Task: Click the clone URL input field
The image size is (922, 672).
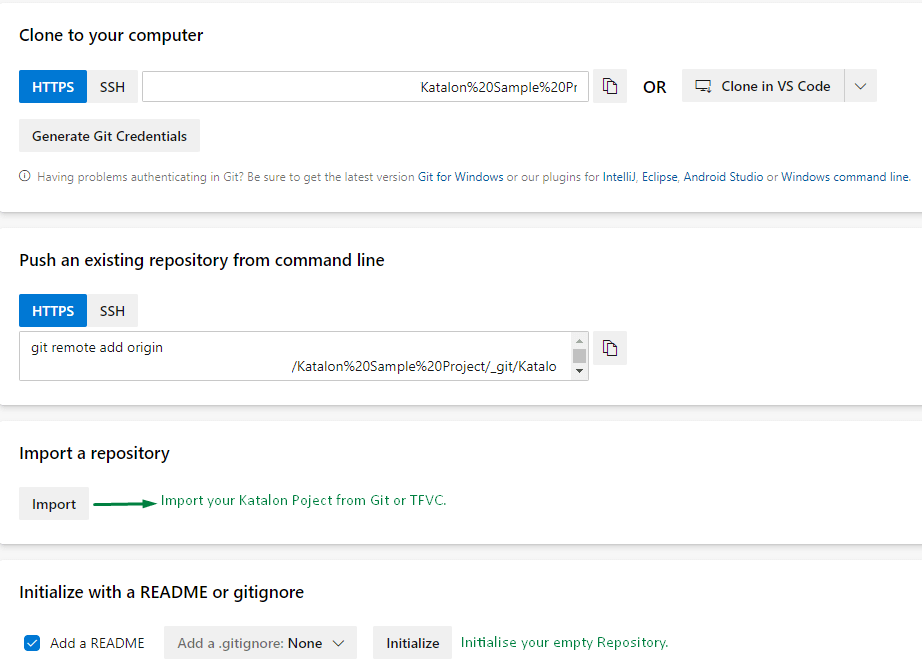Action: click(x=365, y=87)
